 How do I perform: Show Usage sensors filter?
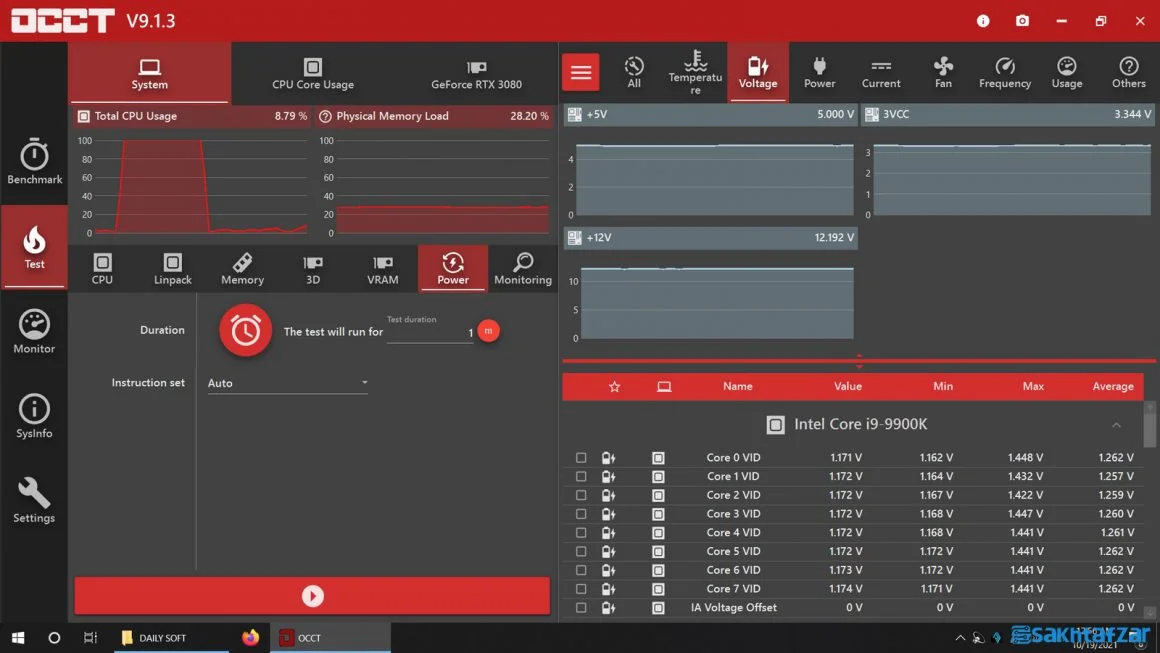[x=1067, y=72]
